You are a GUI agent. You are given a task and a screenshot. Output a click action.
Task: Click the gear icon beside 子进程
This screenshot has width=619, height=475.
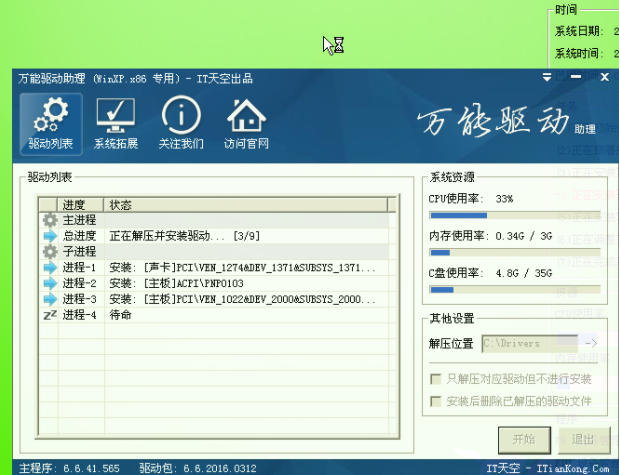point(50,251)
